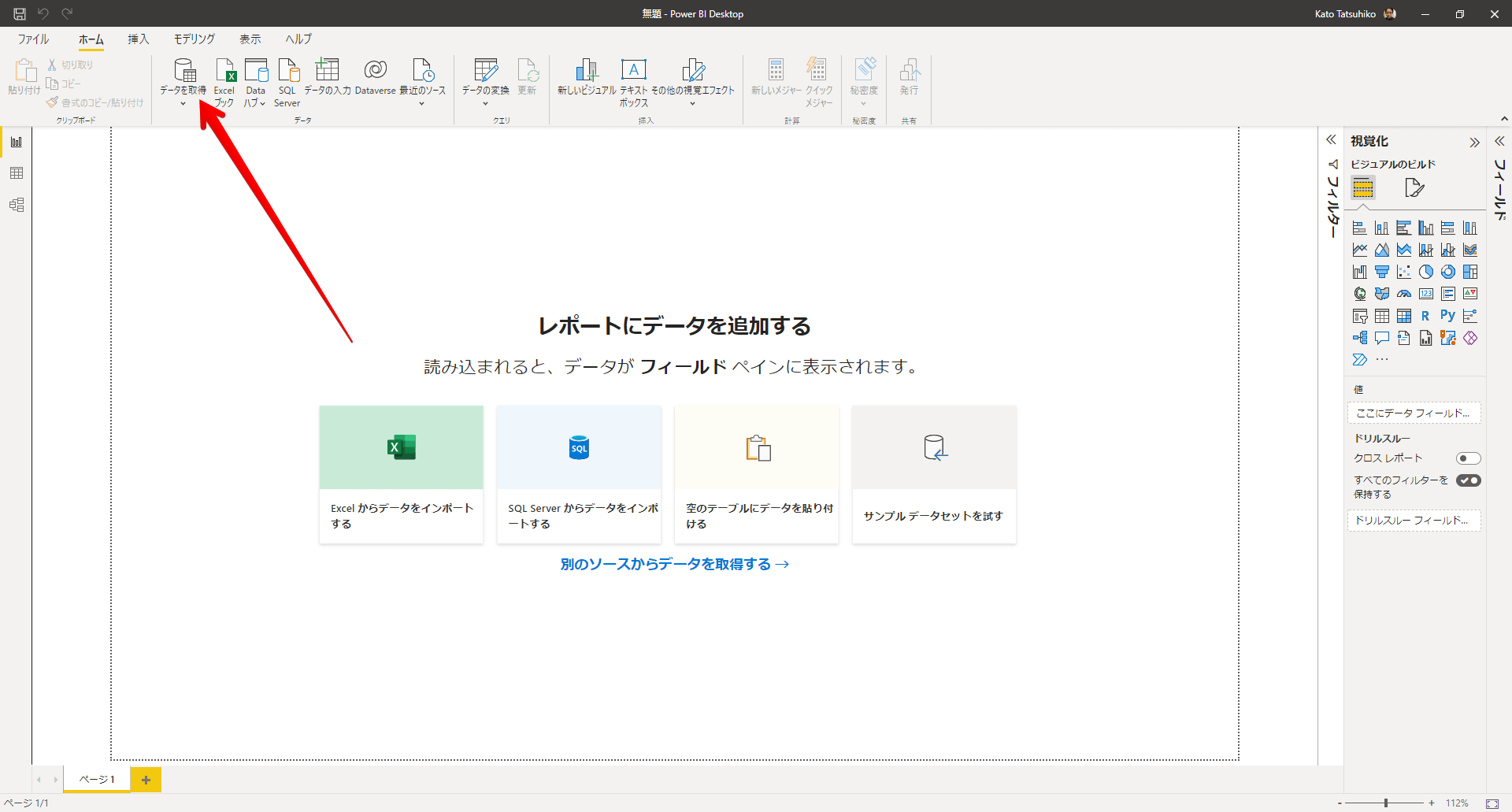
Task: Click サンプル データセットを試す card
Action: [933, 474]
